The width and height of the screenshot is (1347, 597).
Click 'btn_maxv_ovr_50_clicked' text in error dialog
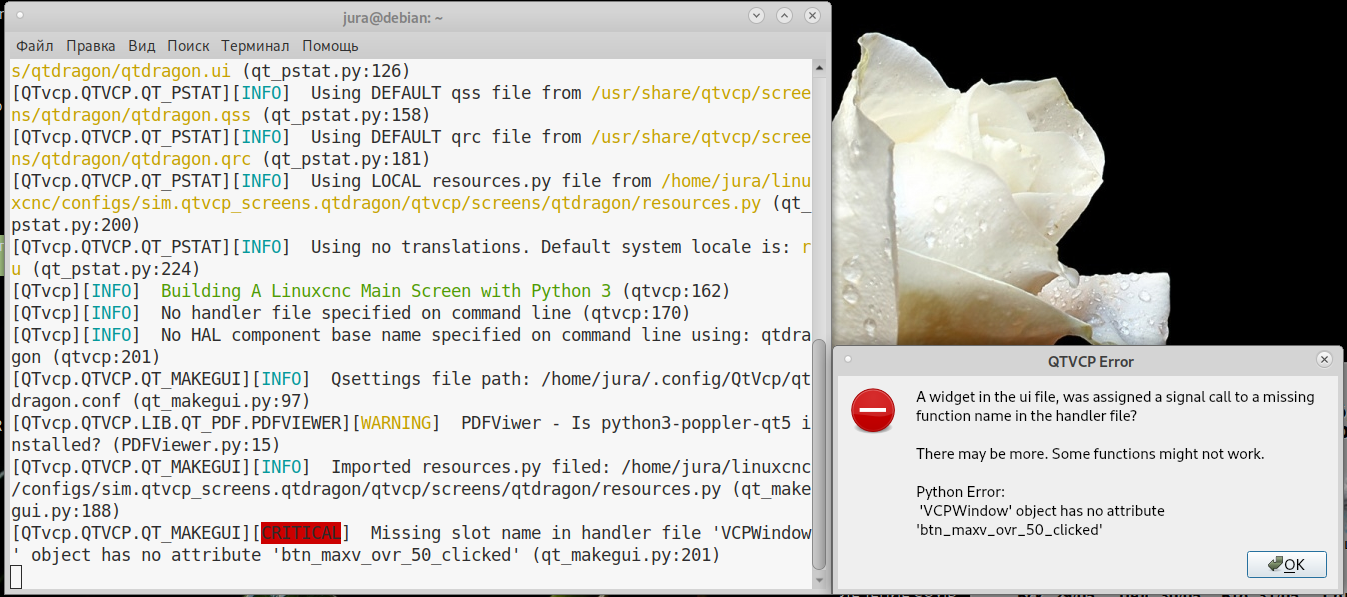(x=1009, y=530)
